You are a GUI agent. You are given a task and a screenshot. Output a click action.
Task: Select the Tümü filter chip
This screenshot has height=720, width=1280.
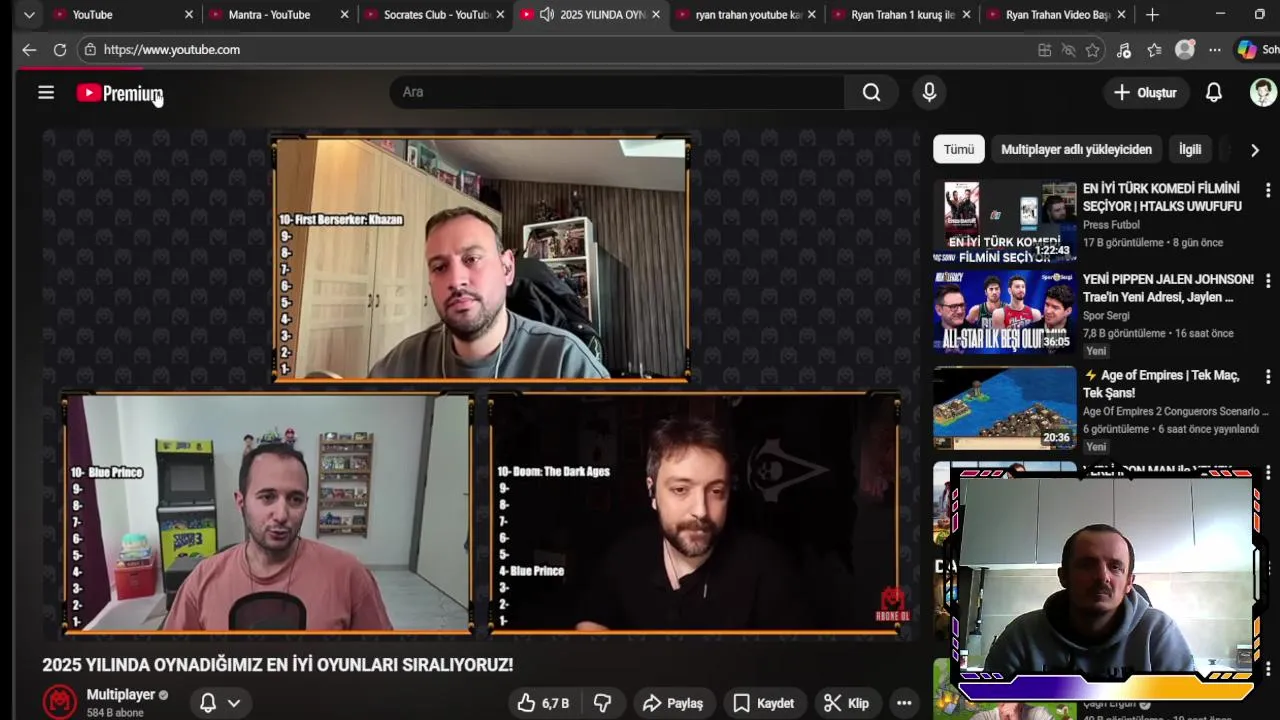click(959, 149)
